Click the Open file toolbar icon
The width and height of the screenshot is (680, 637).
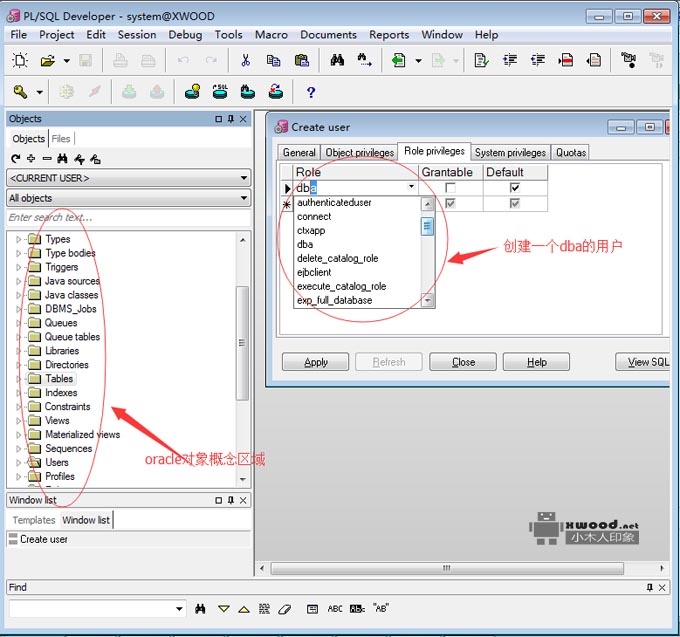[x=48, y=60]
